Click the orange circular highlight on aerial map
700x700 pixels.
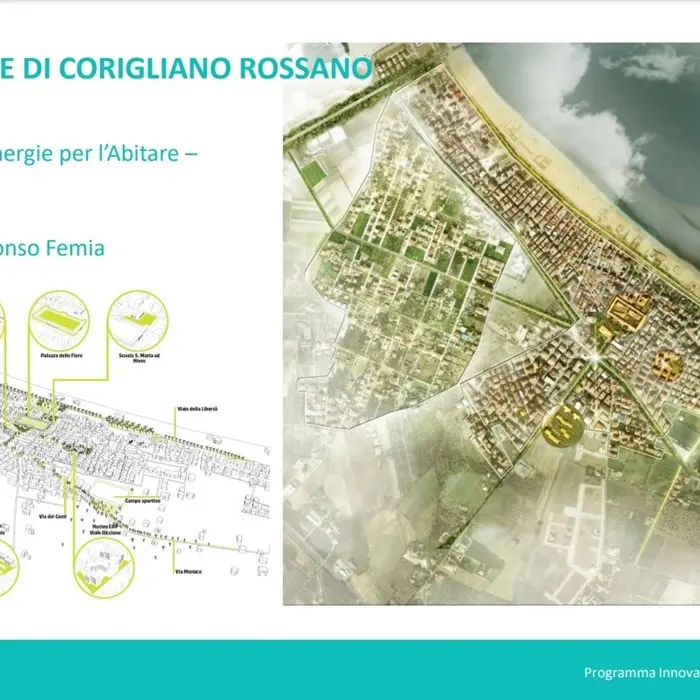[668, 365]
